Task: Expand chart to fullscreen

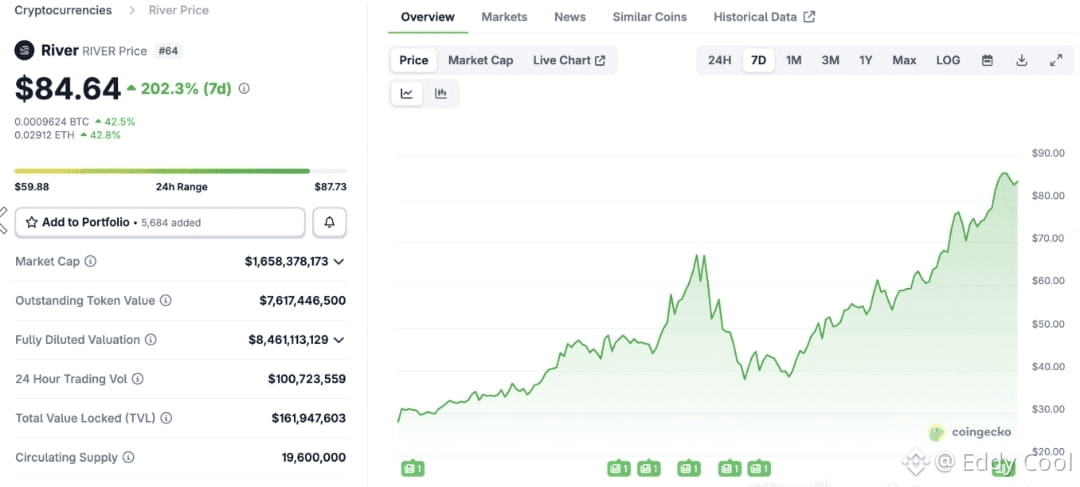Action: (x=1056, y=61)
